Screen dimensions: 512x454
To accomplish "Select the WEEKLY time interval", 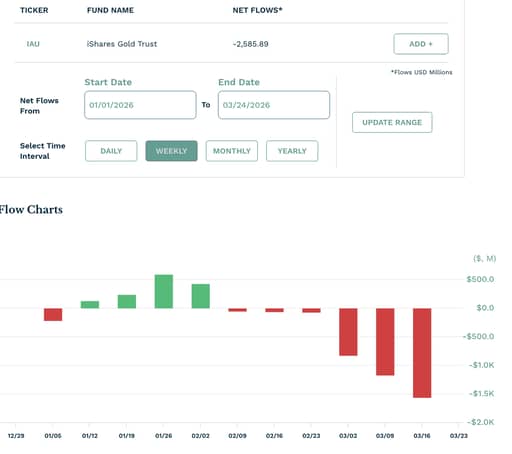I will [x=171, y=151].
